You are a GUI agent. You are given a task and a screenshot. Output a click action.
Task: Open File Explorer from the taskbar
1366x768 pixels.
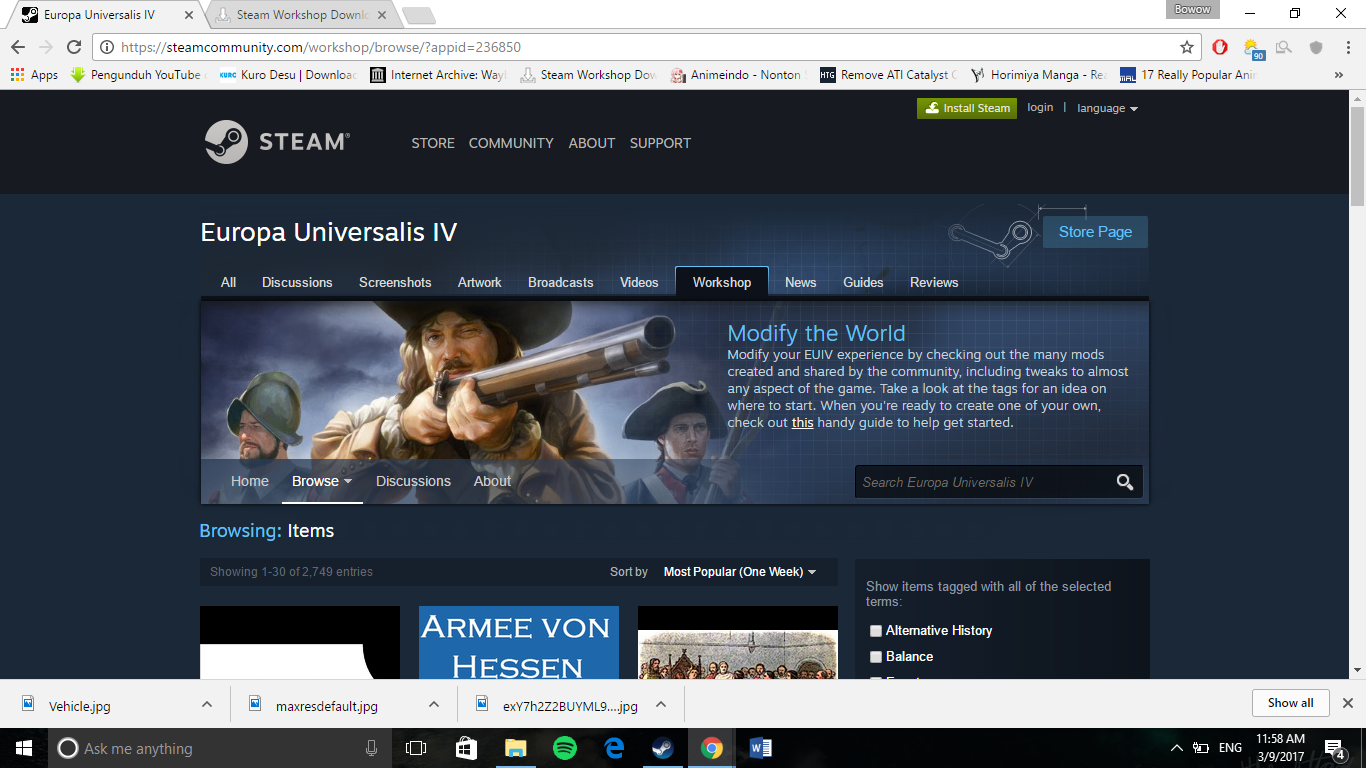coord(515,748)
